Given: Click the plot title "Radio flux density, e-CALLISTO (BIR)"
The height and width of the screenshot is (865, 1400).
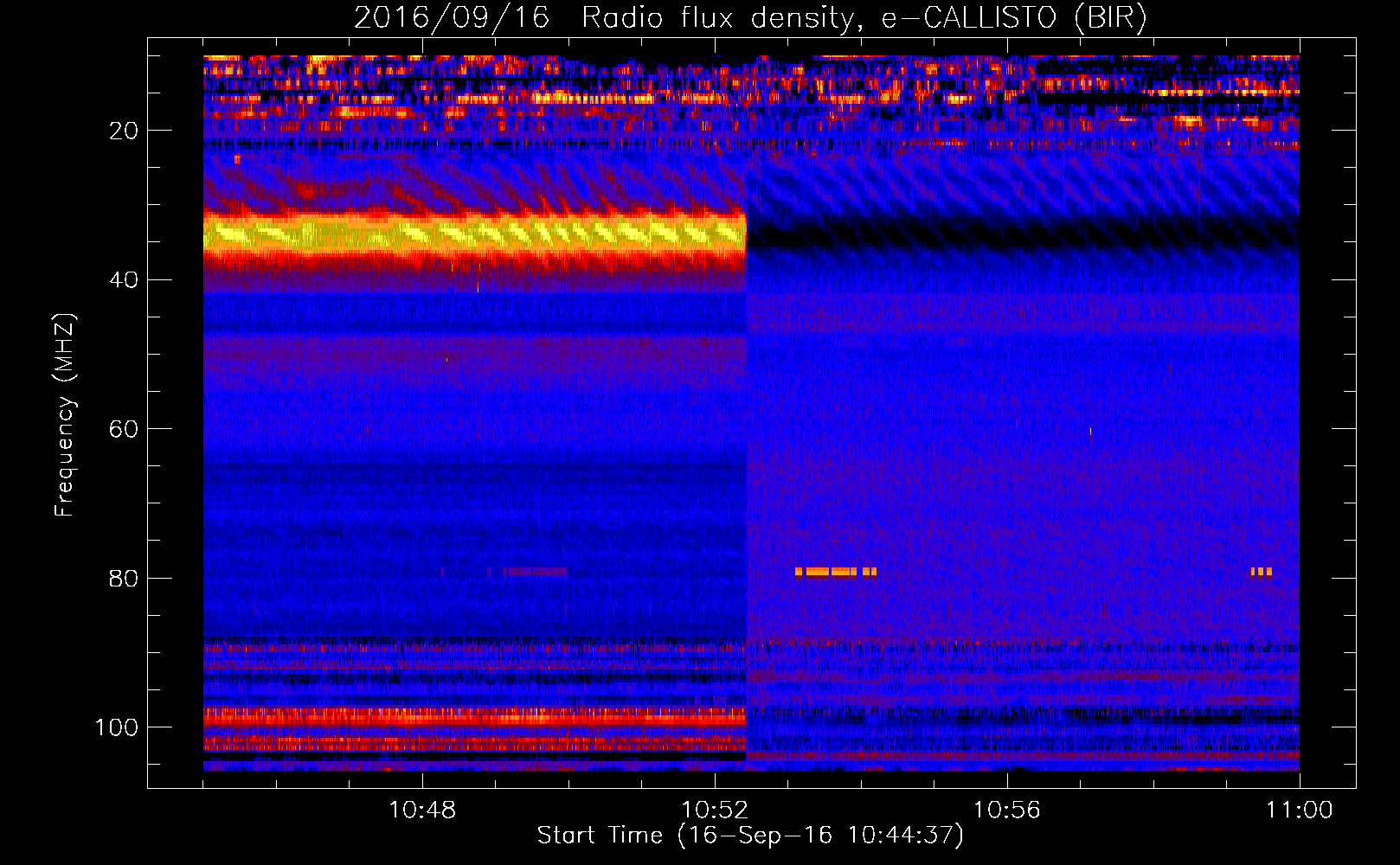Looking at the screenshot, I should pyautogui.click(x=864, y=18).
